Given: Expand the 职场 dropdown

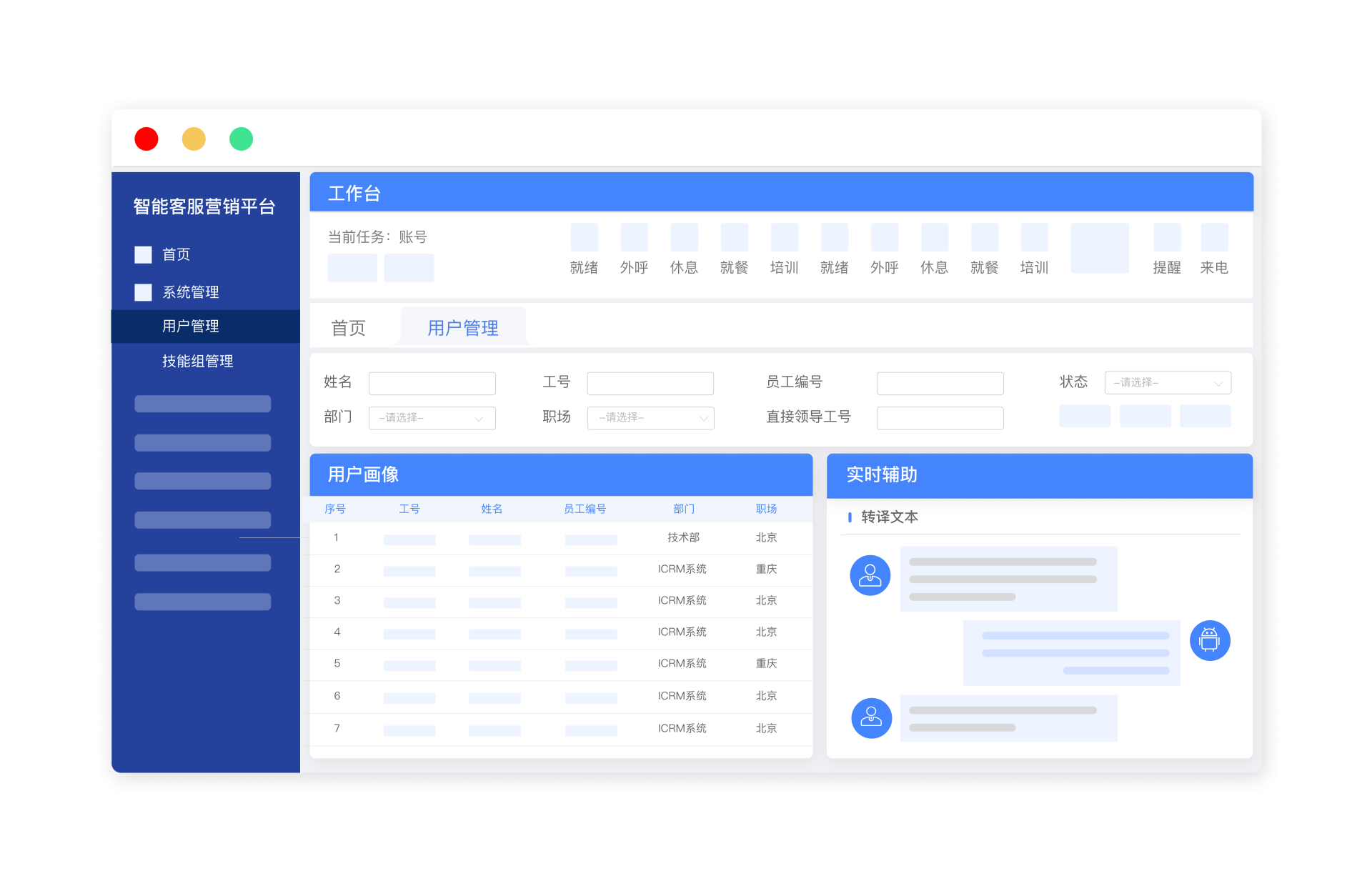Looking at the screenshot, I should [650, 418].
